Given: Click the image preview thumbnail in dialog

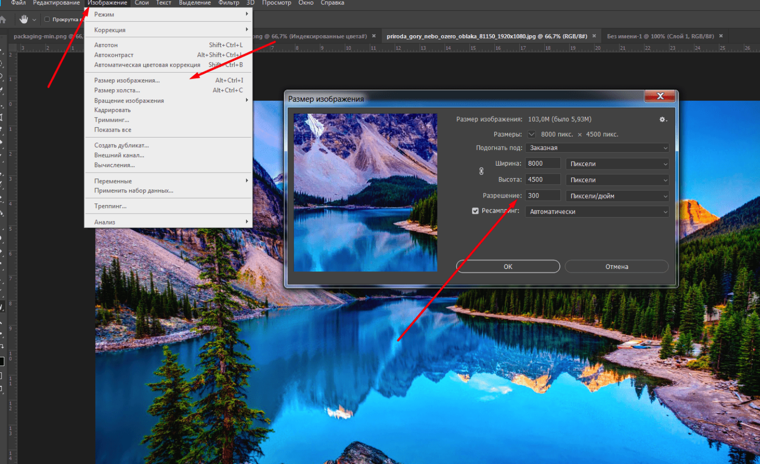Looking at the screenshot, I should pyautogui.click(x=365, y=191).
